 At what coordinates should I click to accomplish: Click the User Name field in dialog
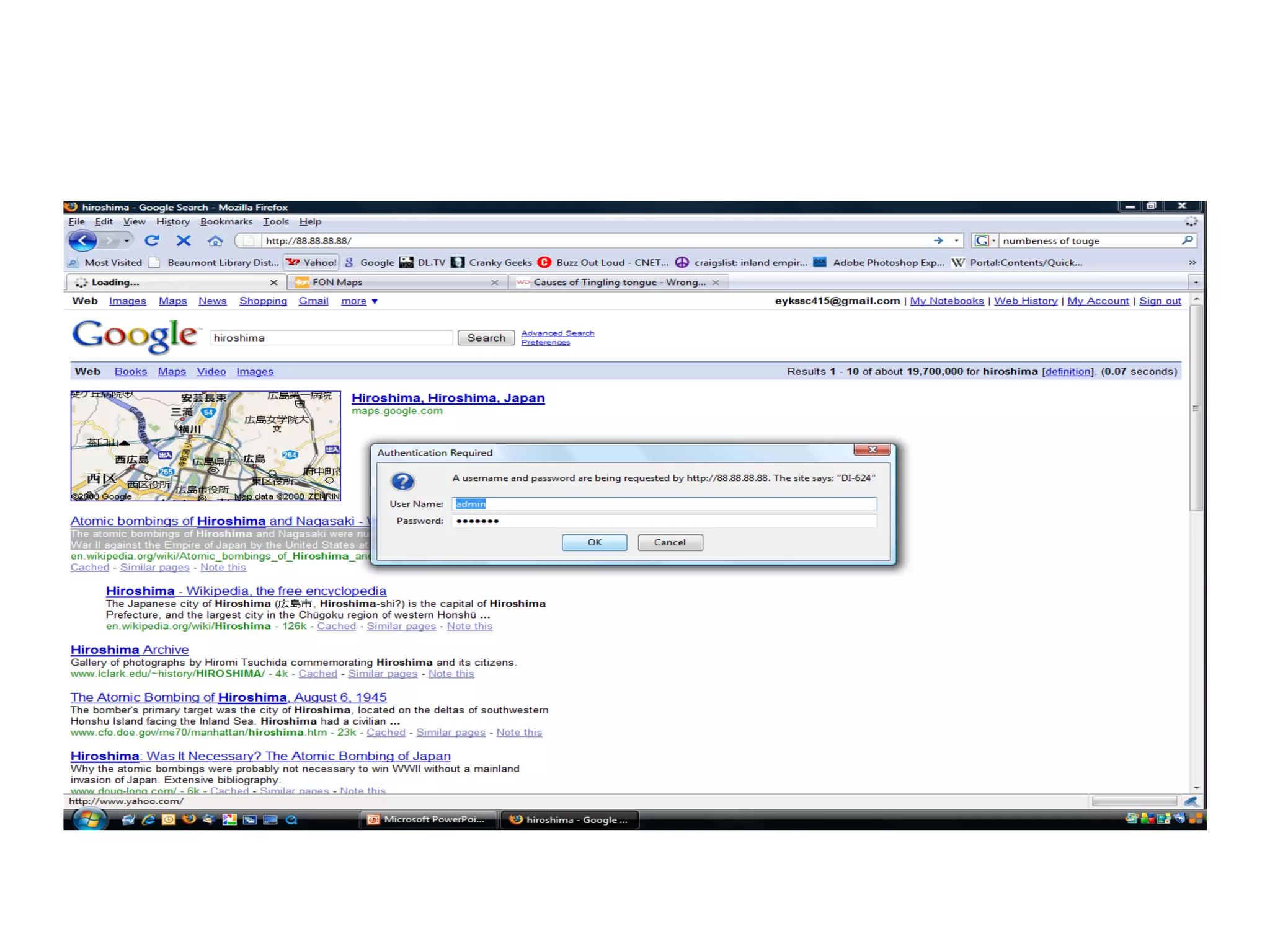pyautogui.click(x=664, y=504)
